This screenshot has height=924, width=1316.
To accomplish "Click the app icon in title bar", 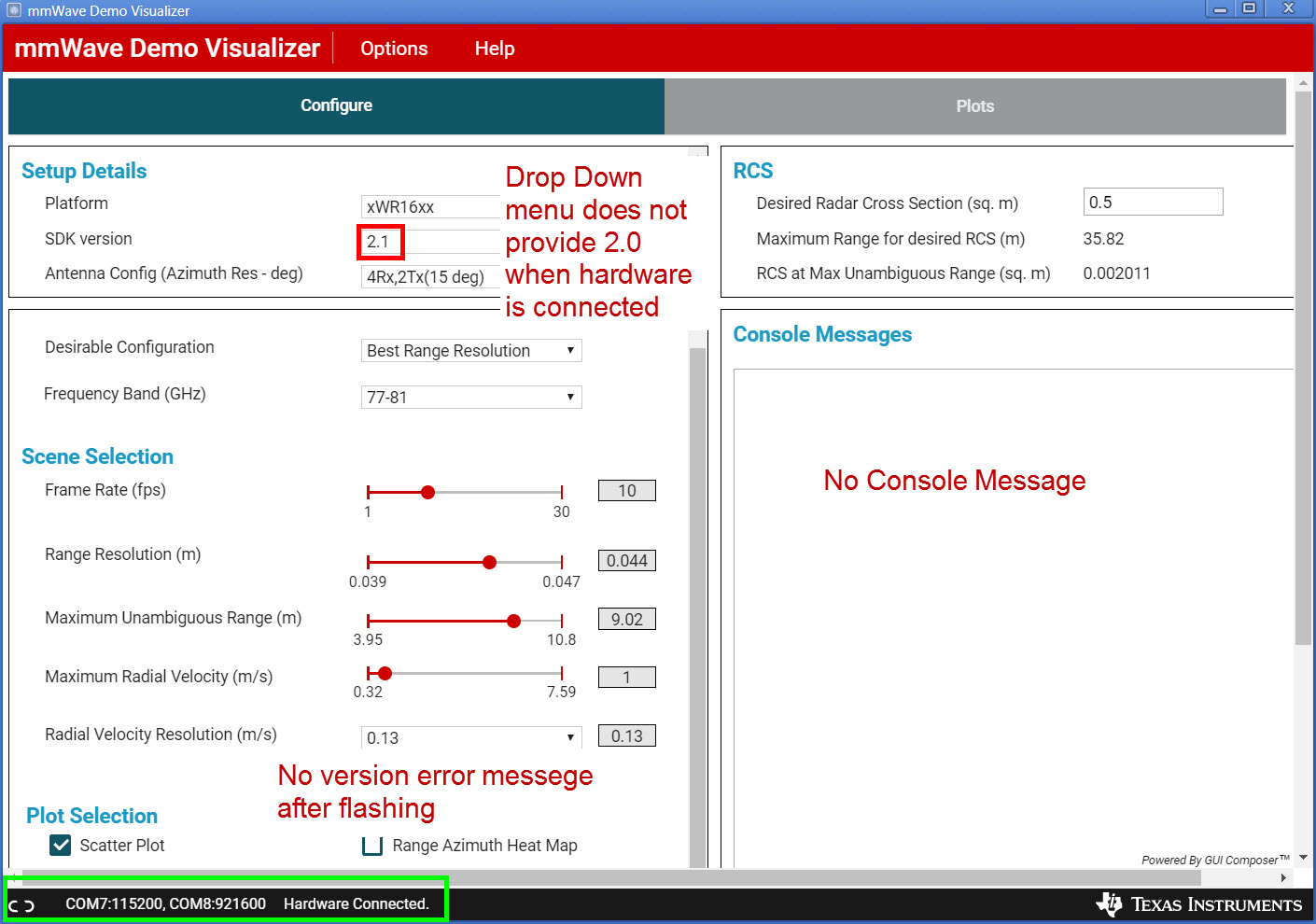I will (14, 10).
